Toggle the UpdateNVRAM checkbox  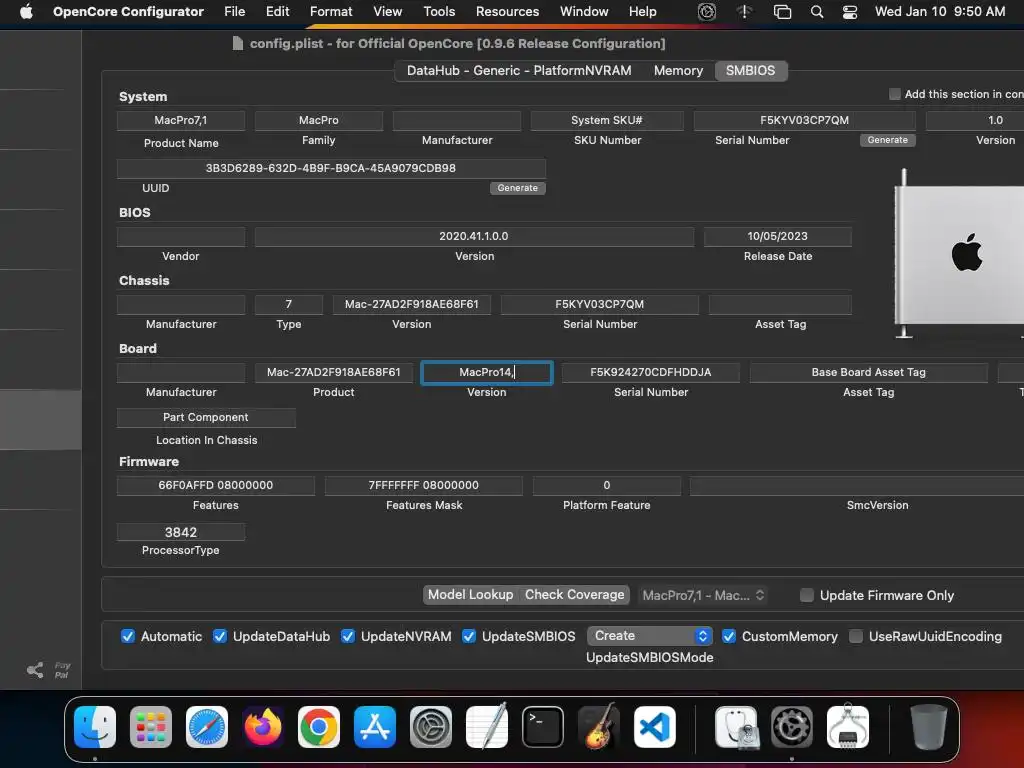coord(348,636)
